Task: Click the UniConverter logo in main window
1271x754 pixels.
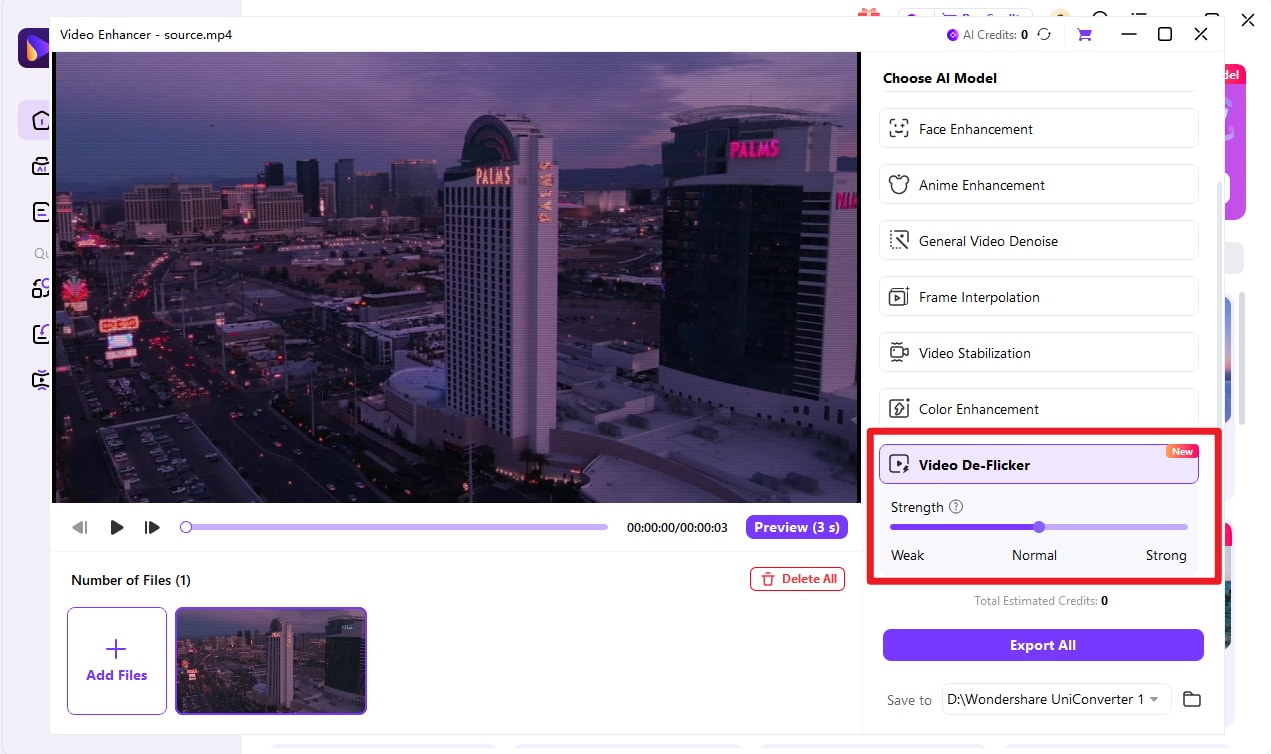Action: coord(32,47)
